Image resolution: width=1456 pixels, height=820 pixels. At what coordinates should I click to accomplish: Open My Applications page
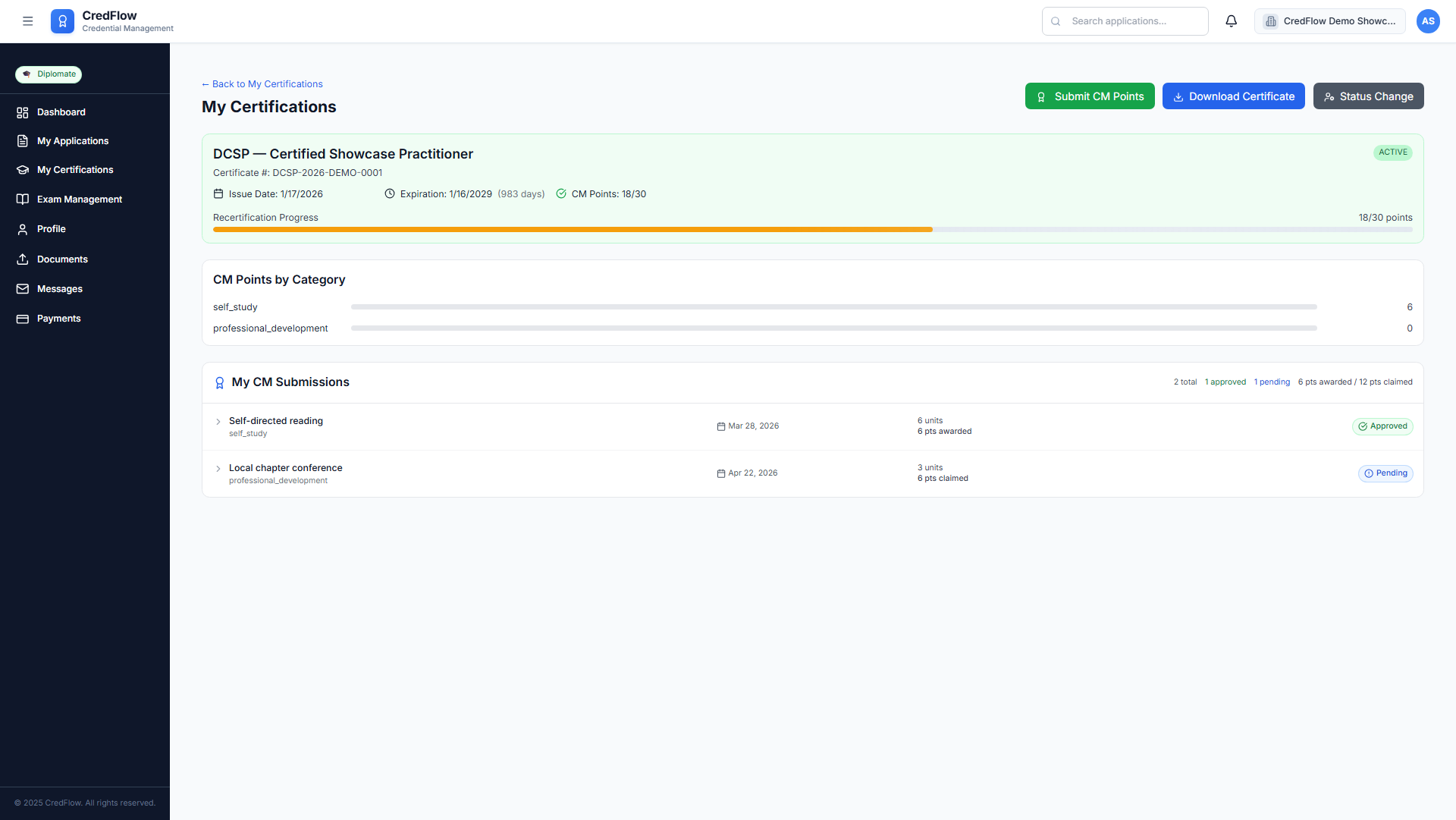[x=73, y=141]
